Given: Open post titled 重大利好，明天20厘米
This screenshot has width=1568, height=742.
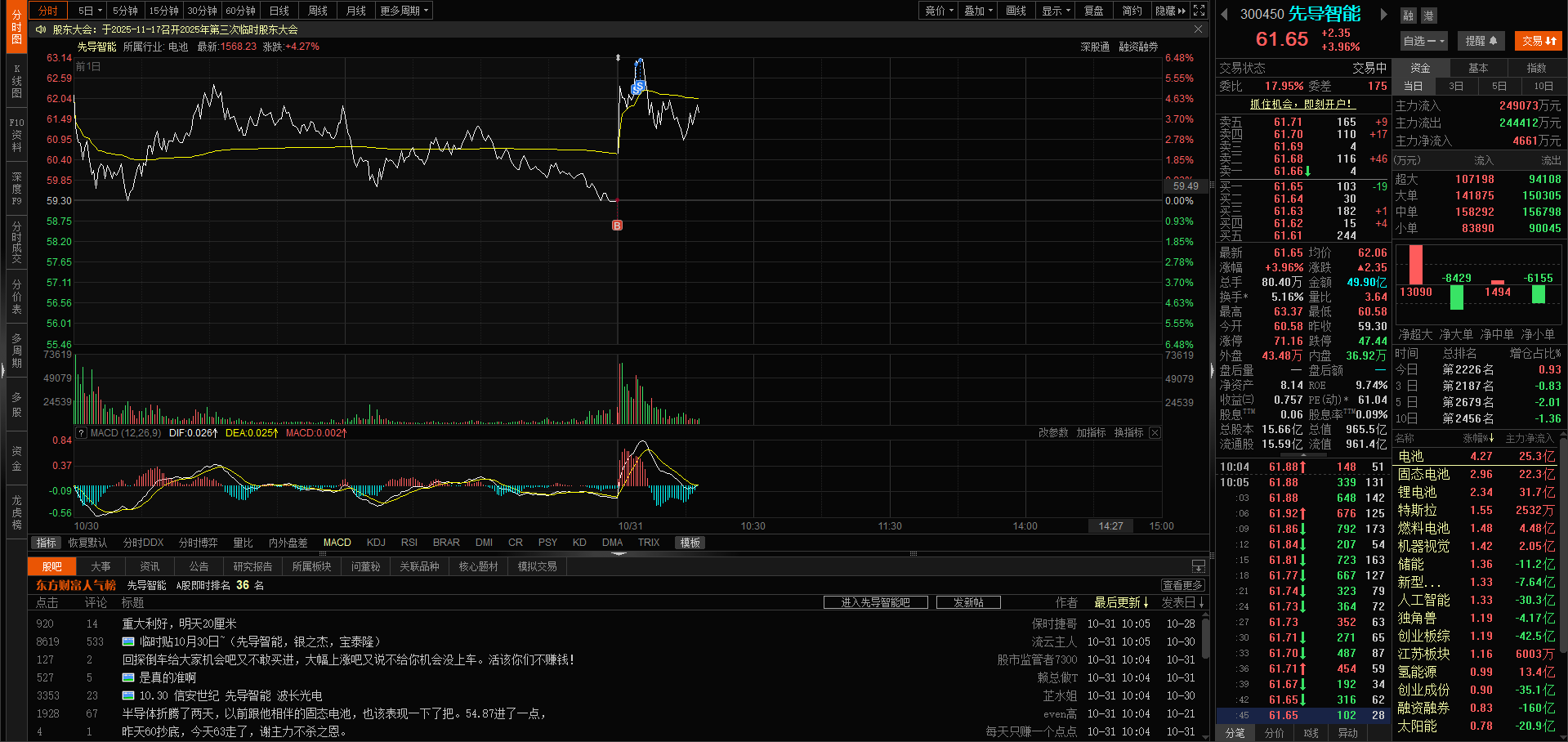Looking at the screenshot, I should pyautogui.click(x=179, y=624).
